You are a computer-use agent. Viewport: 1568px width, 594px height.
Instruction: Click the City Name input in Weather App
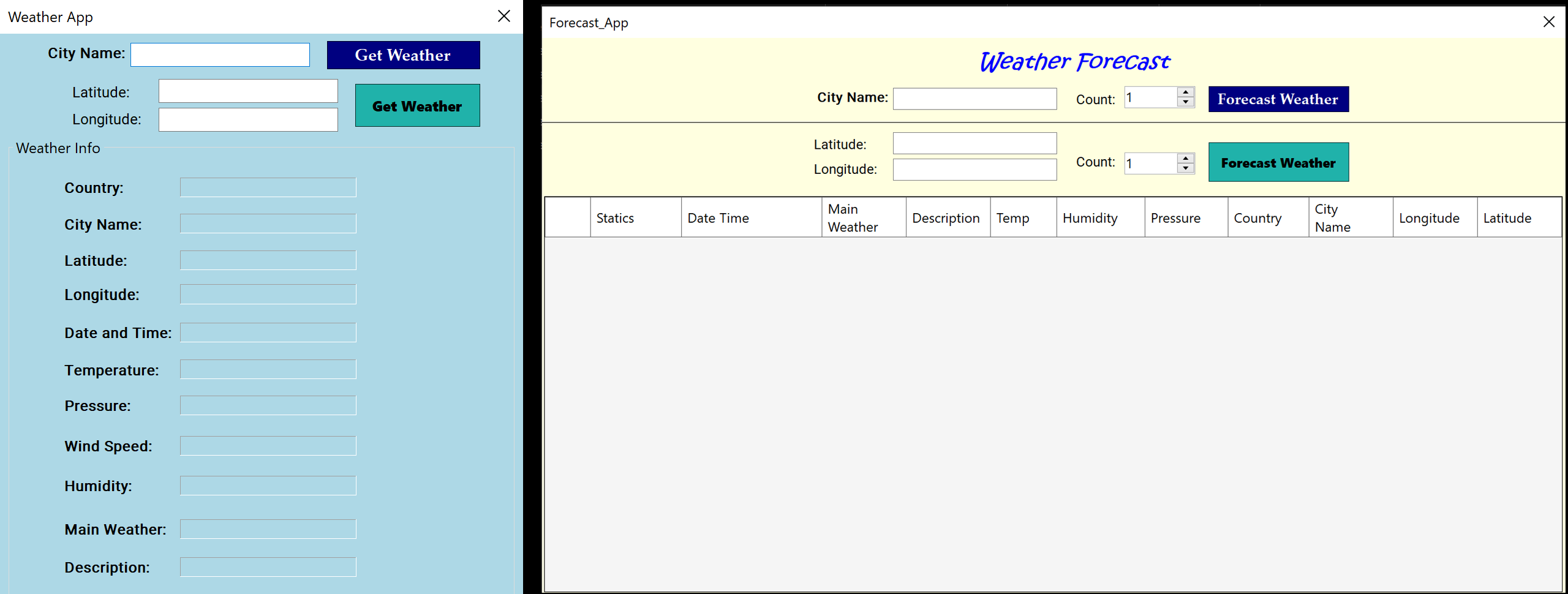(220, 55)
